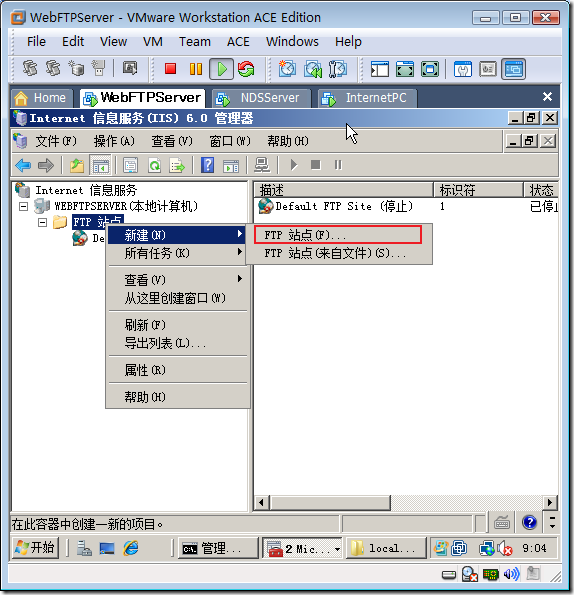Click the IIS Pause item button

pyautogui.click(x=338, y=165)
